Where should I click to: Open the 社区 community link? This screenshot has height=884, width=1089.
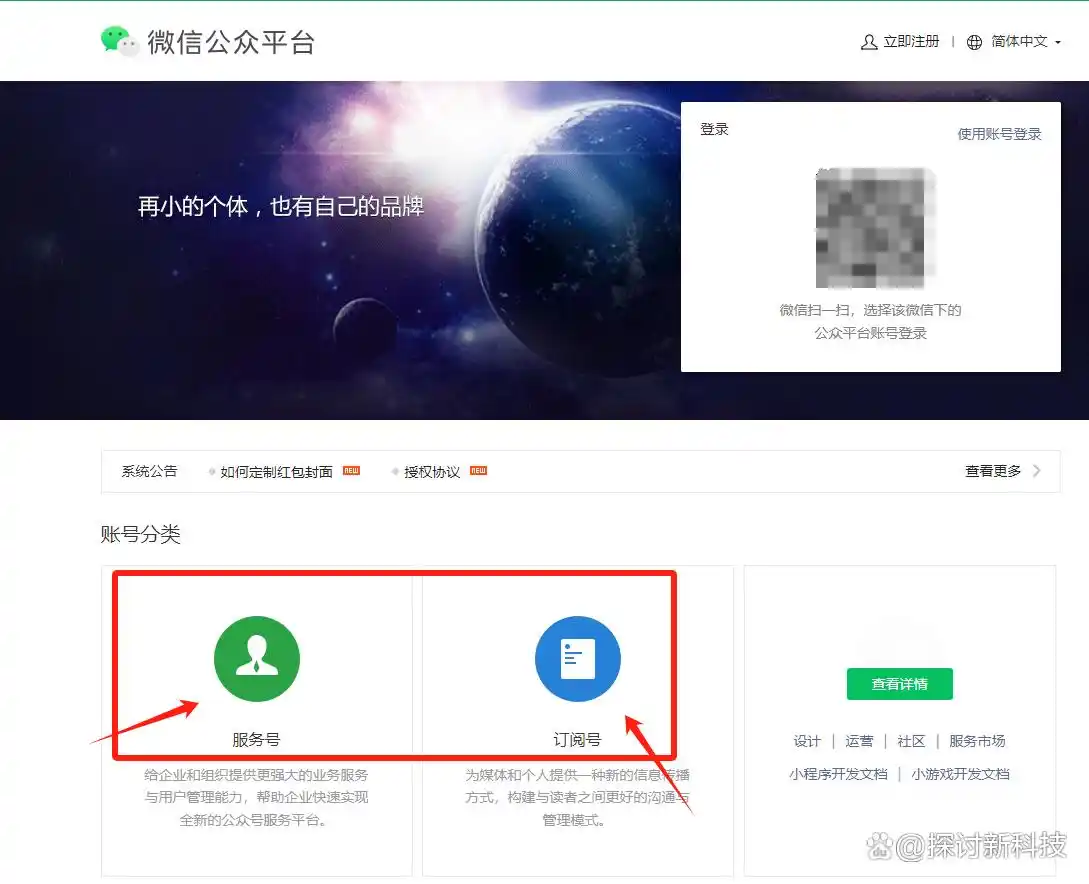click(x=911, y=741)
